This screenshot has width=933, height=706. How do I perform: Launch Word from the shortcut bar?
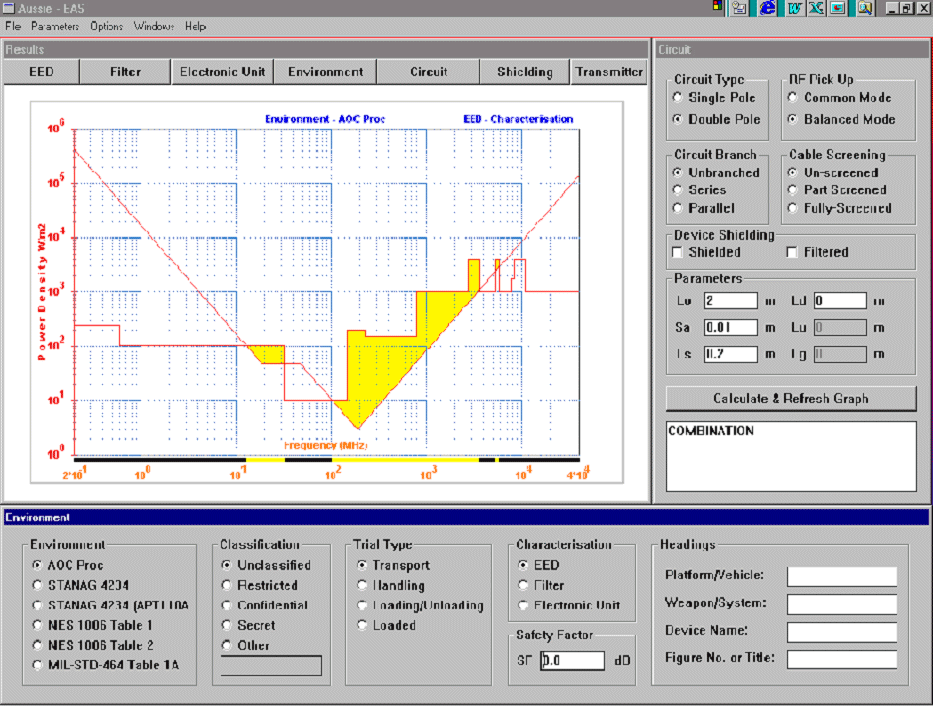pyautogui.click(x=794, y=8)
